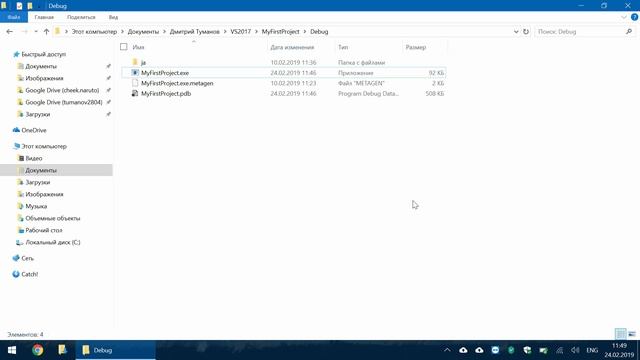This screenshot has height=360, width=640.
Task: Go up one folder level arrow
Action: point(46,31)
